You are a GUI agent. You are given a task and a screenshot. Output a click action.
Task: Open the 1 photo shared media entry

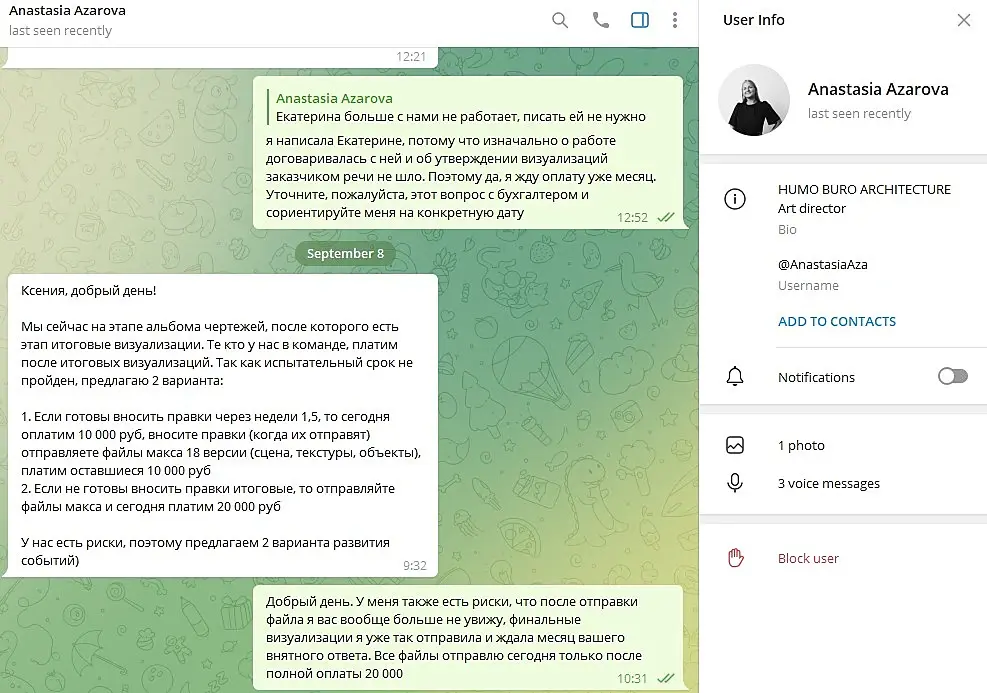801,445
